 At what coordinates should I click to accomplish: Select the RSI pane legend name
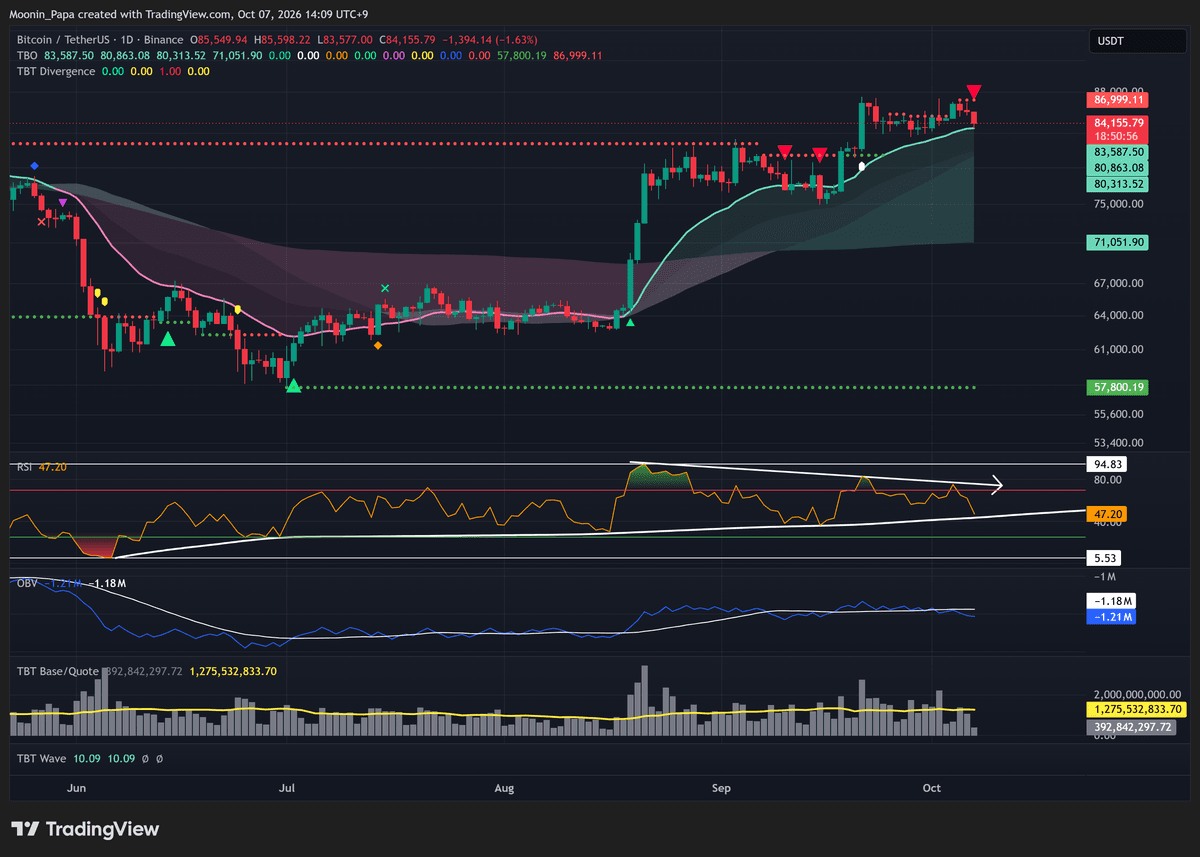coord(24,466)
